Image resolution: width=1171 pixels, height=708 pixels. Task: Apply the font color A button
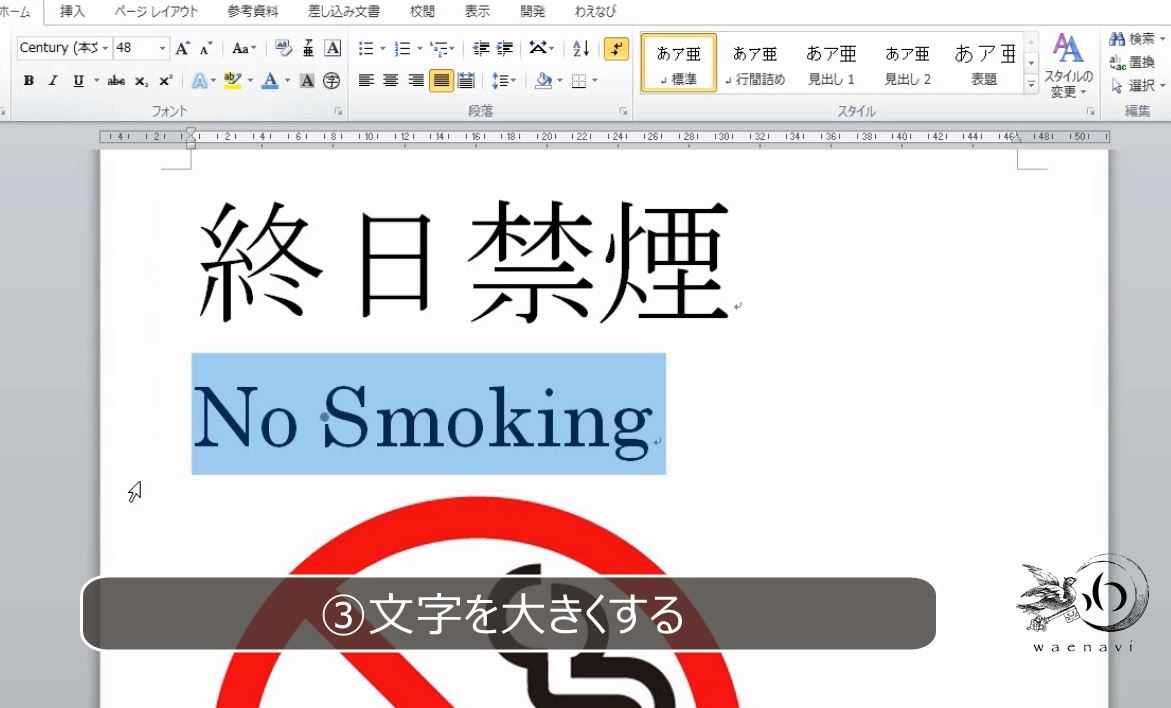point(270,81)
